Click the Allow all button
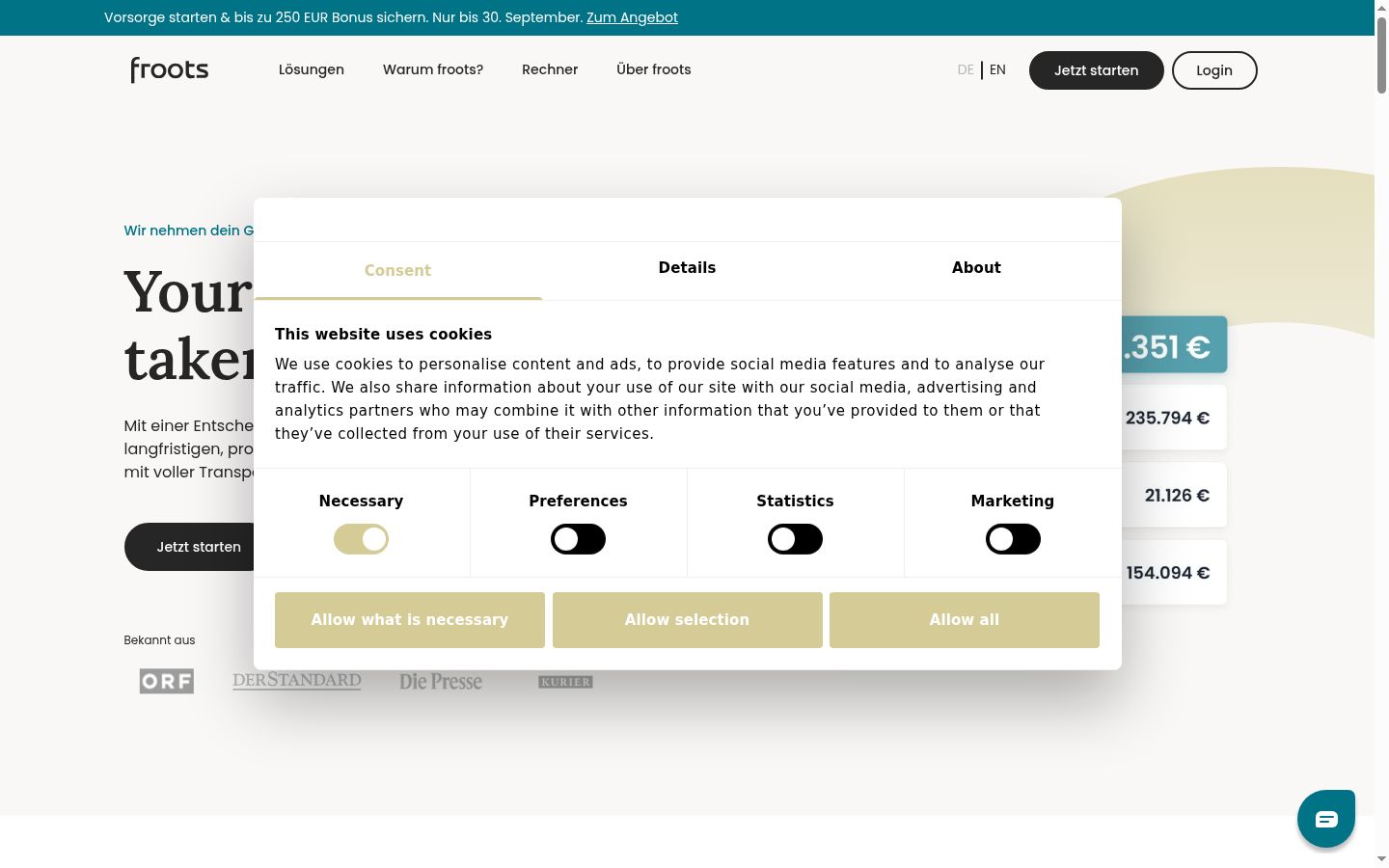This screenshot has width=1389, height=868. (965, 620)
